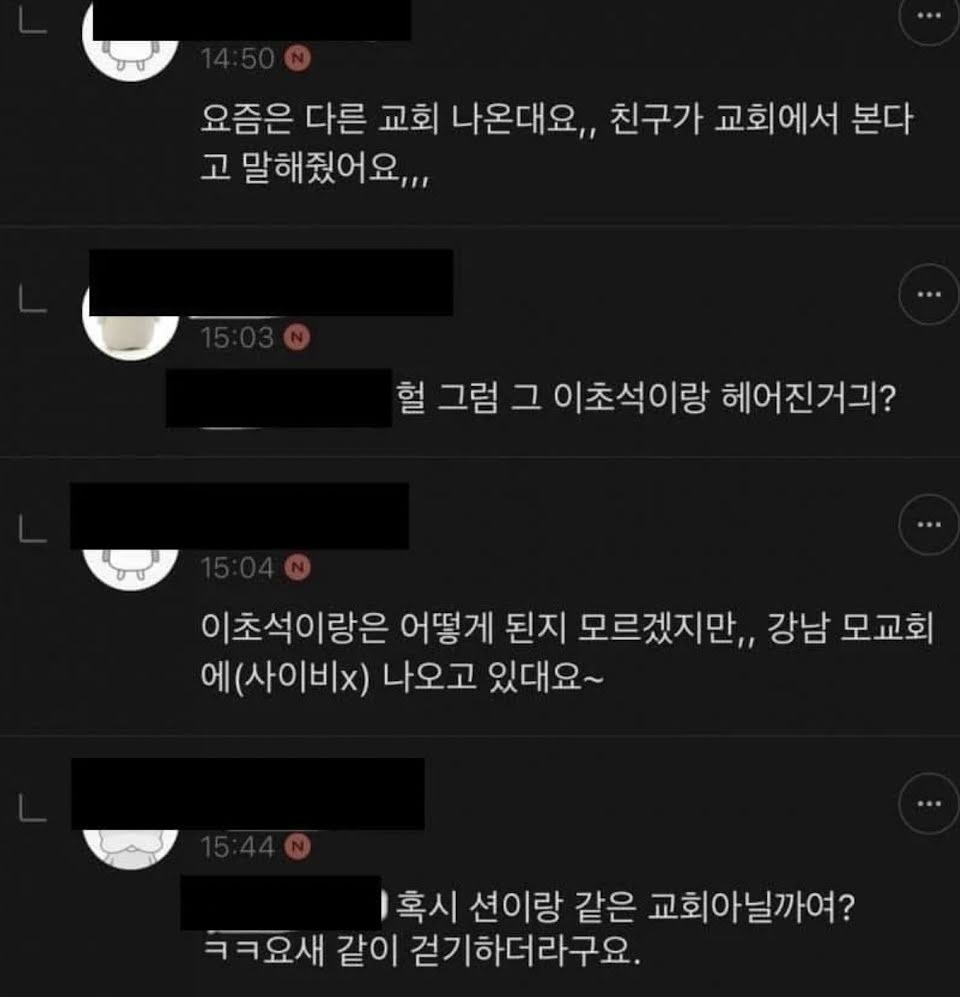Image resolution: width=960 pixels, height=997 pixels.
Task: Open the blacked-out mention before 헐 그럼
Action: click(279, 397)
